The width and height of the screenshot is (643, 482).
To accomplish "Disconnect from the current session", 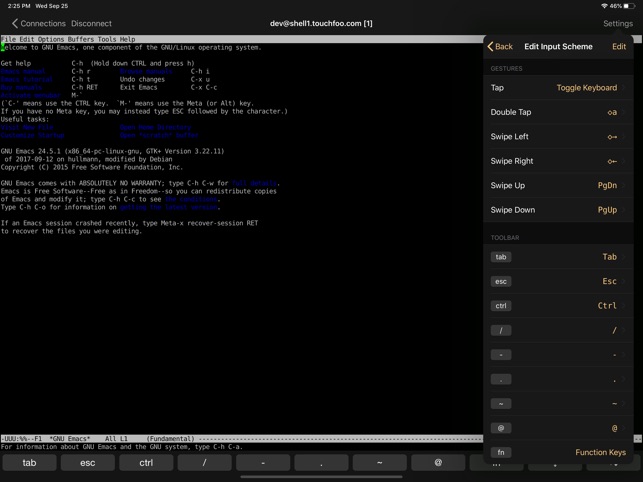I will tap(91, 23).
